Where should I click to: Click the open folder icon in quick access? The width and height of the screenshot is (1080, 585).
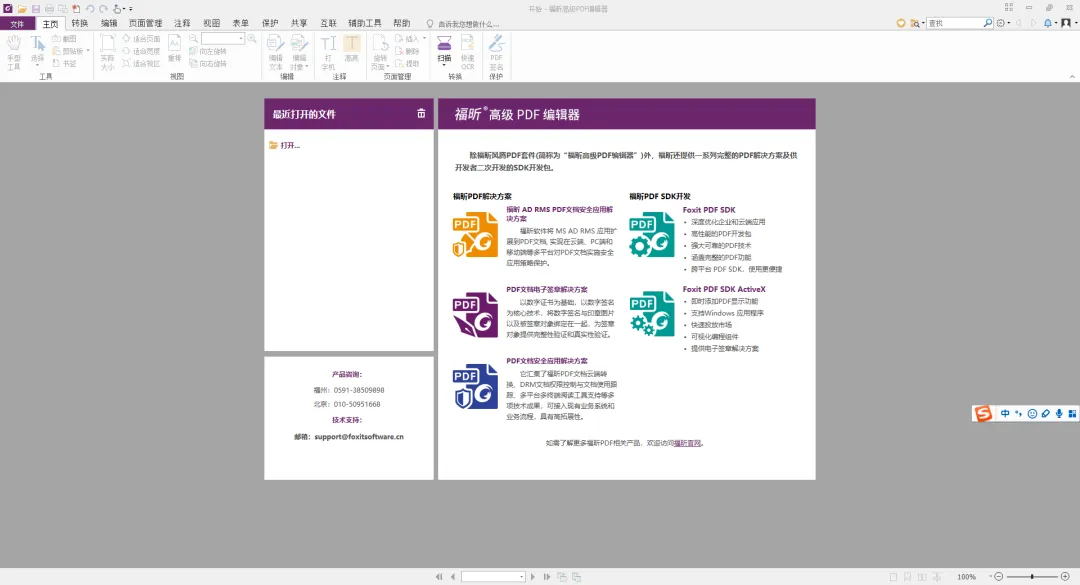[x=22, y=9]
